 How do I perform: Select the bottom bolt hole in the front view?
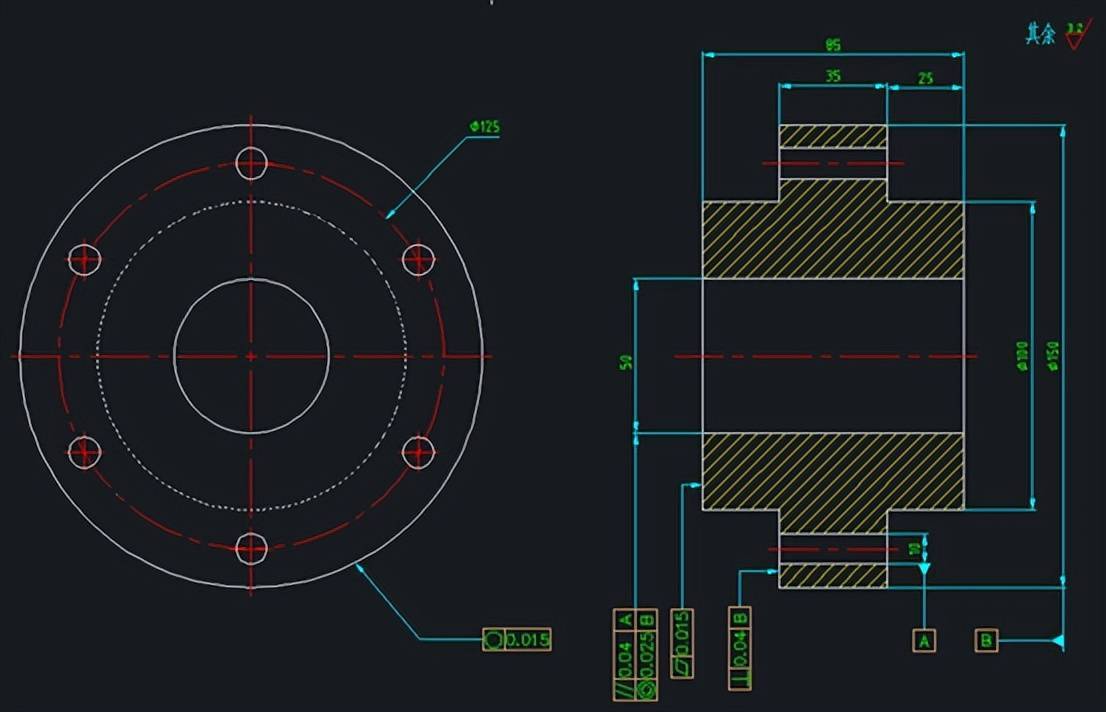pos(251,548)
